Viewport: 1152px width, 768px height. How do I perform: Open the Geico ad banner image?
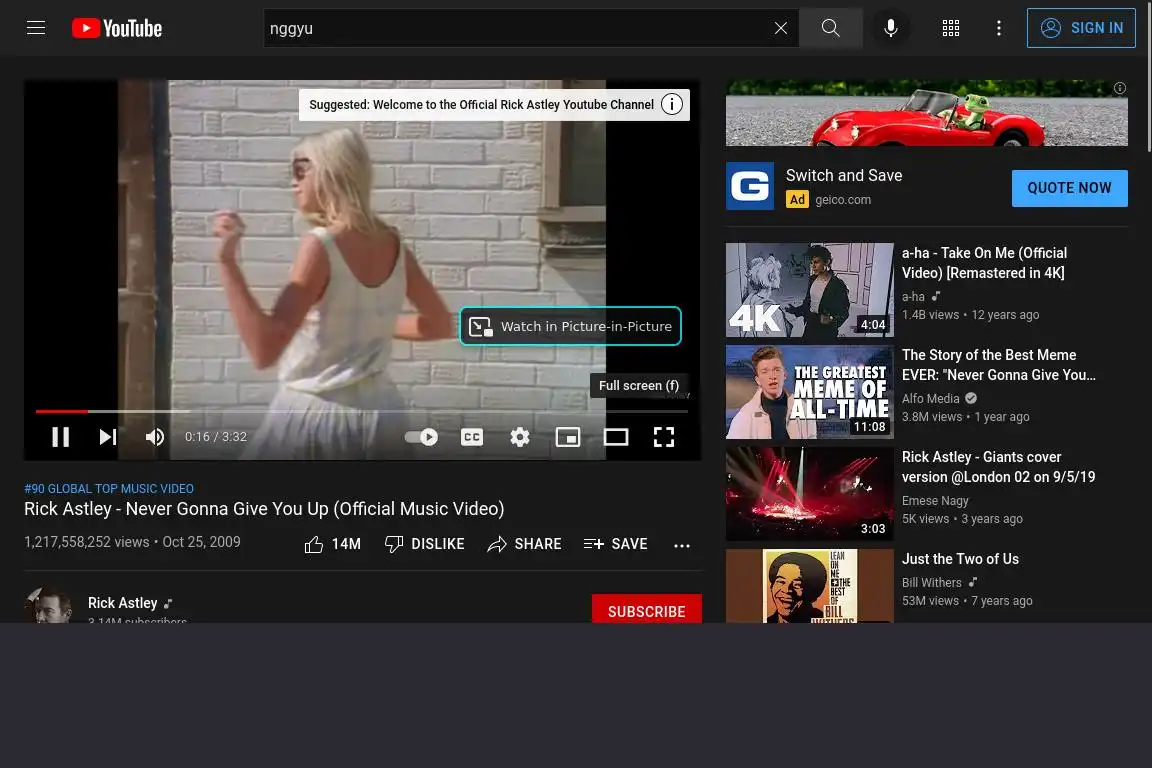click(926, 113)
